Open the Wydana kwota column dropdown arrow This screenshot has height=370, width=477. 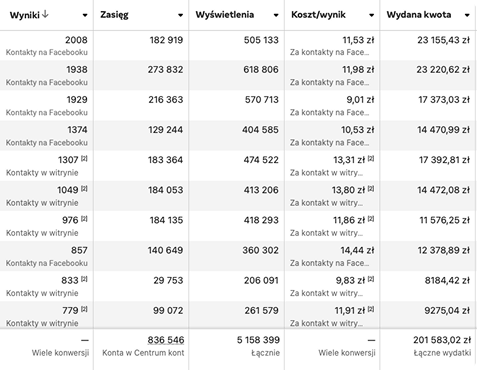[x=467, y=15]
